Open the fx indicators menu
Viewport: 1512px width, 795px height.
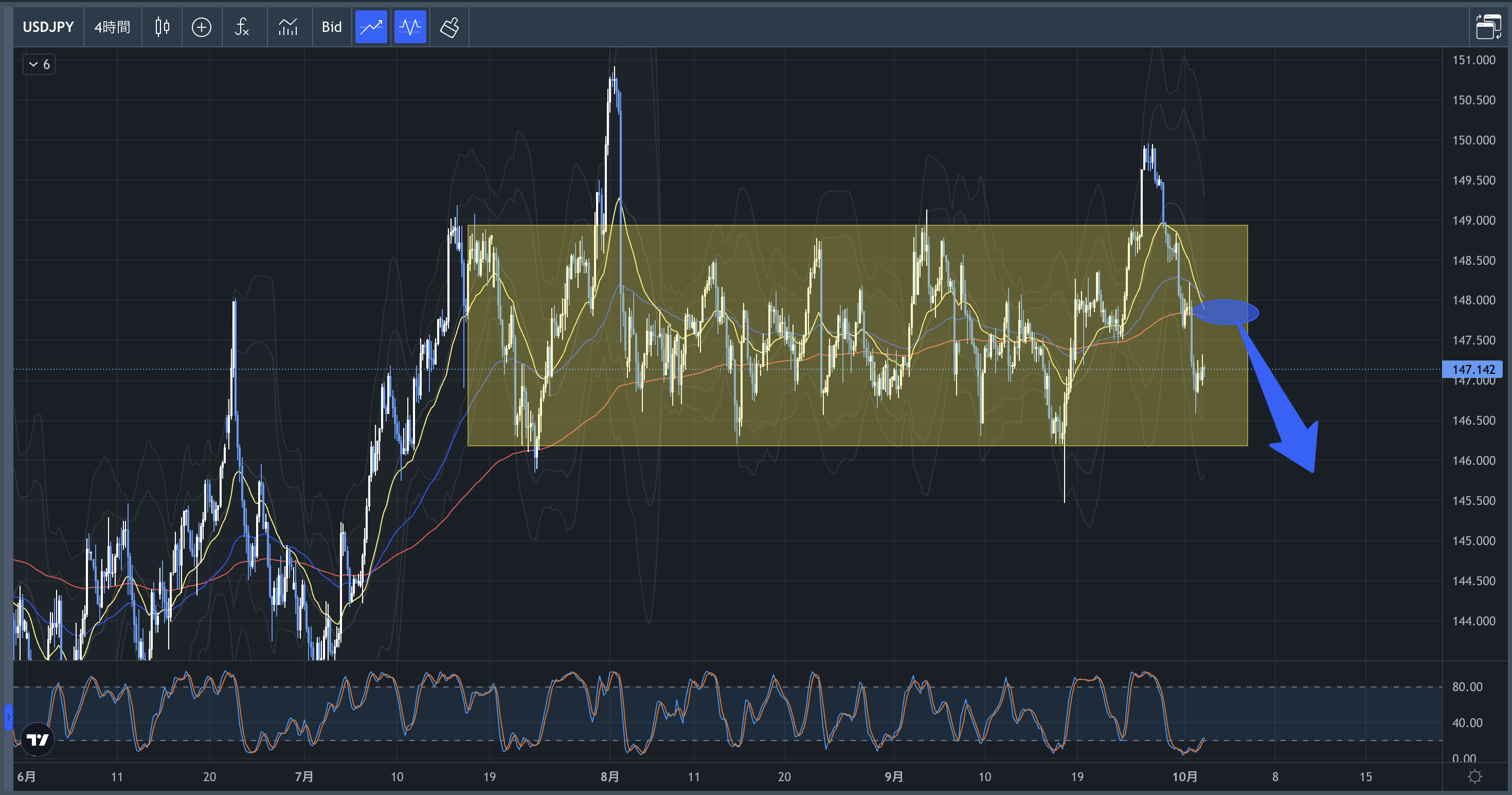[242, 27]
